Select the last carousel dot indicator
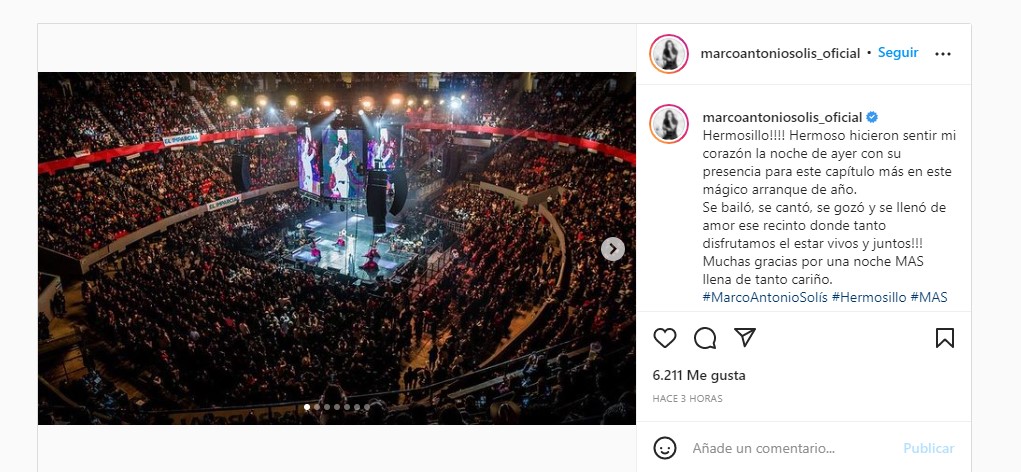Viewport: 1021px width, 472px height. [367, 407]
